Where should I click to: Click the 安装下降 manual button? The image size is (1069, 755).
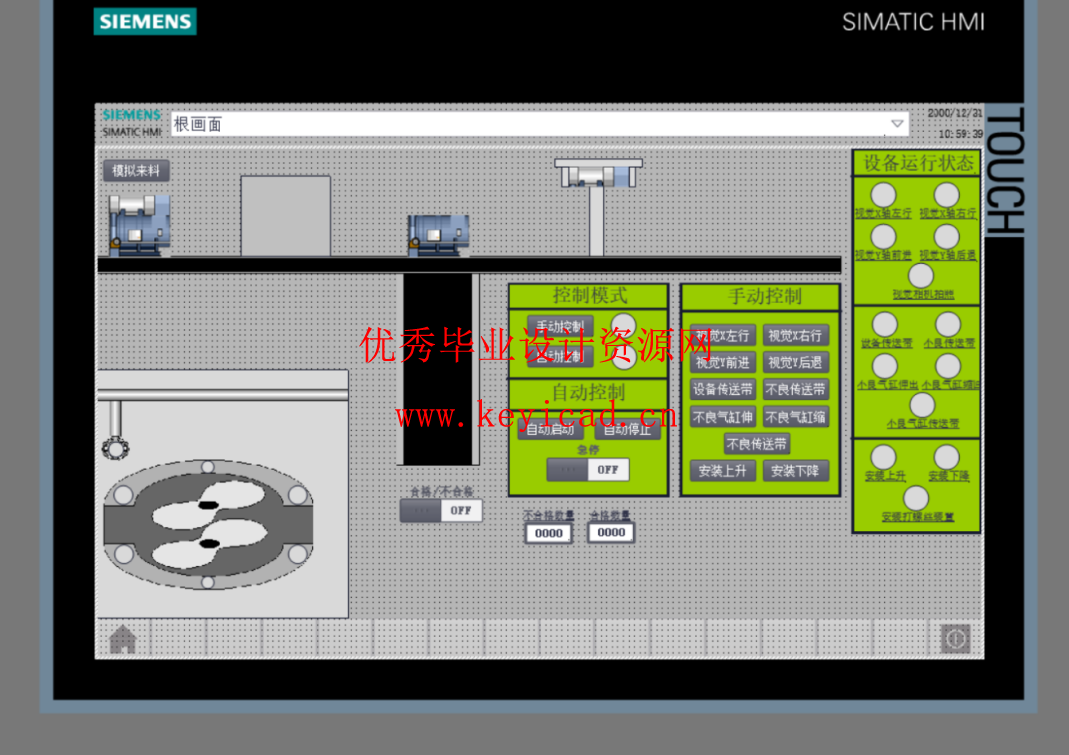[x=796, y=471]
